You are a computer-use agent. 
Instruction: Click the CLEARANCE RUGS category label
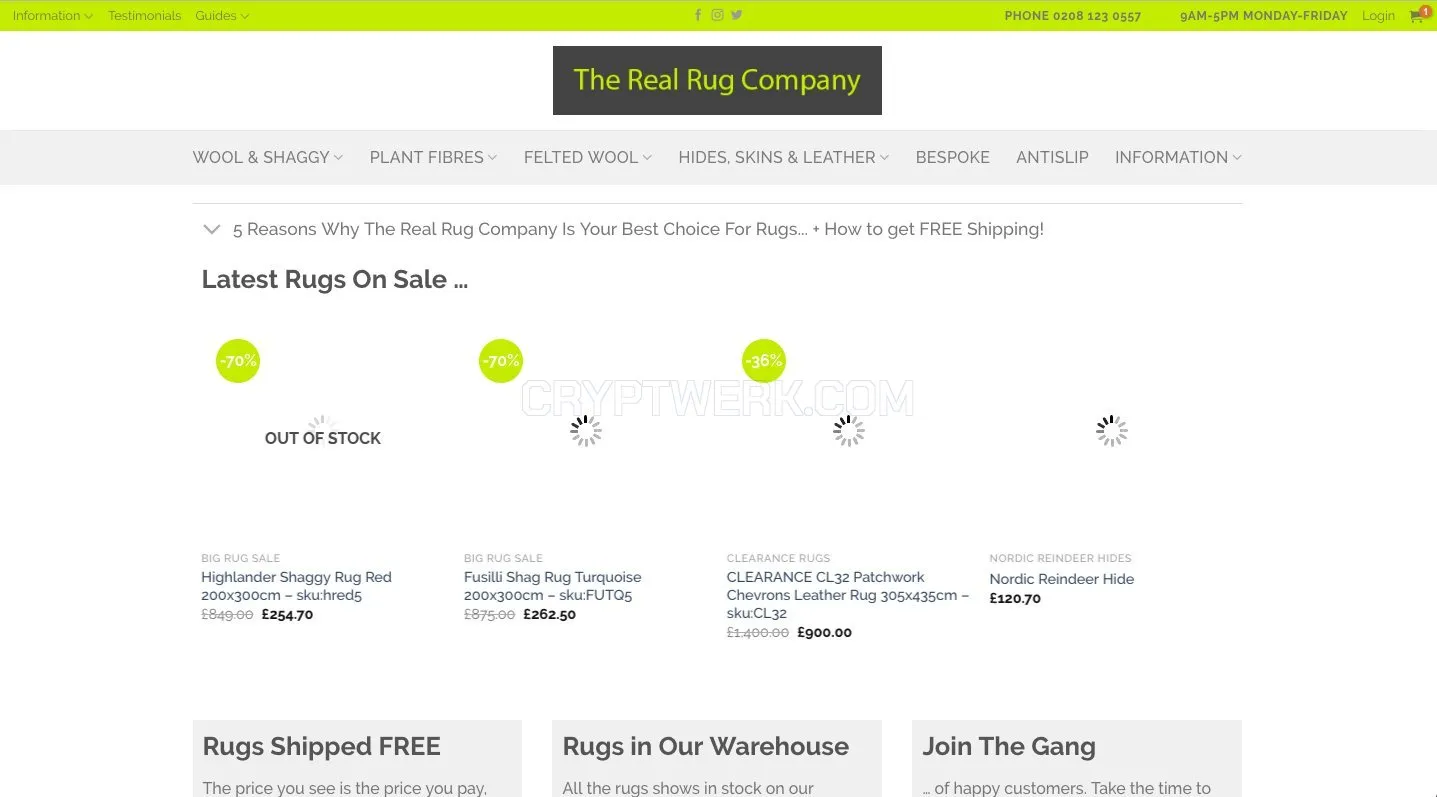(779, 558)
